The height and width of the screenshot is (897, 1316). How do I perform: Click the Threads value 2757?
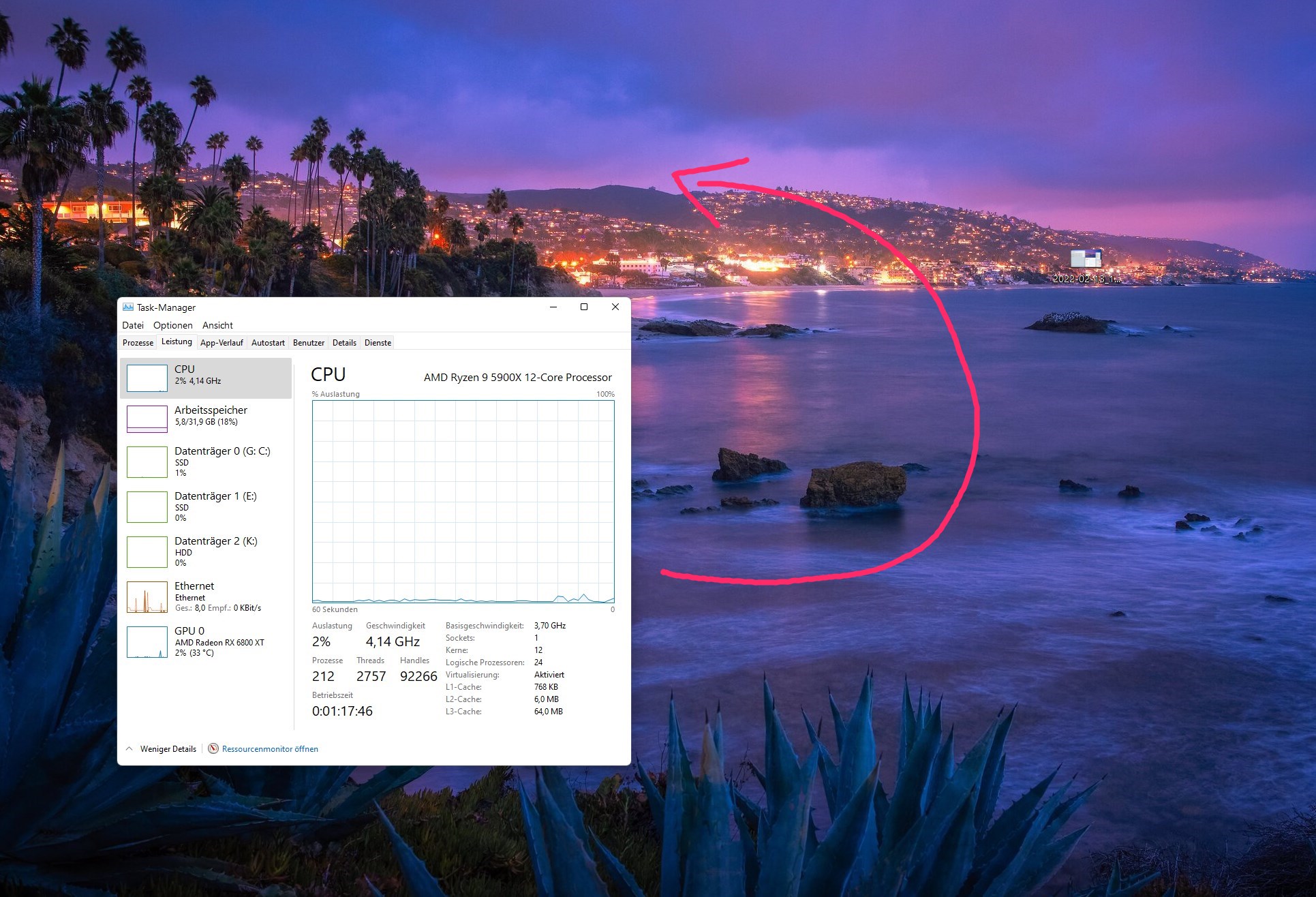pyautogui.click(x=371, y=676)
